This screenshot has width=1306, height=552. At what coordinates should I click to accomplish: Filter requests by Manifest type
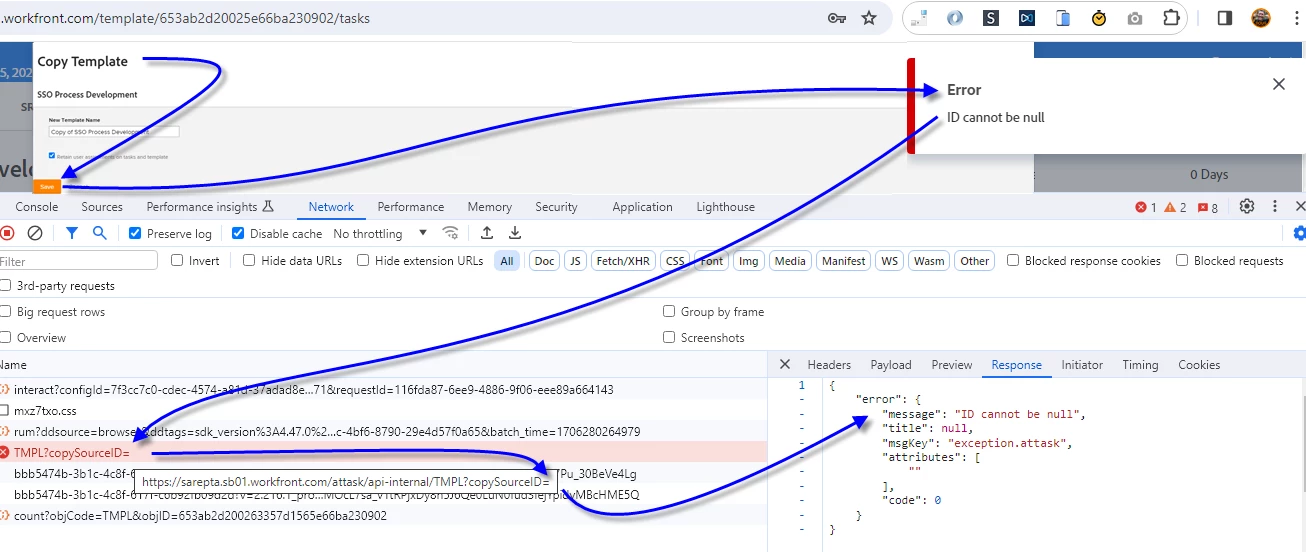click(843, 261)
